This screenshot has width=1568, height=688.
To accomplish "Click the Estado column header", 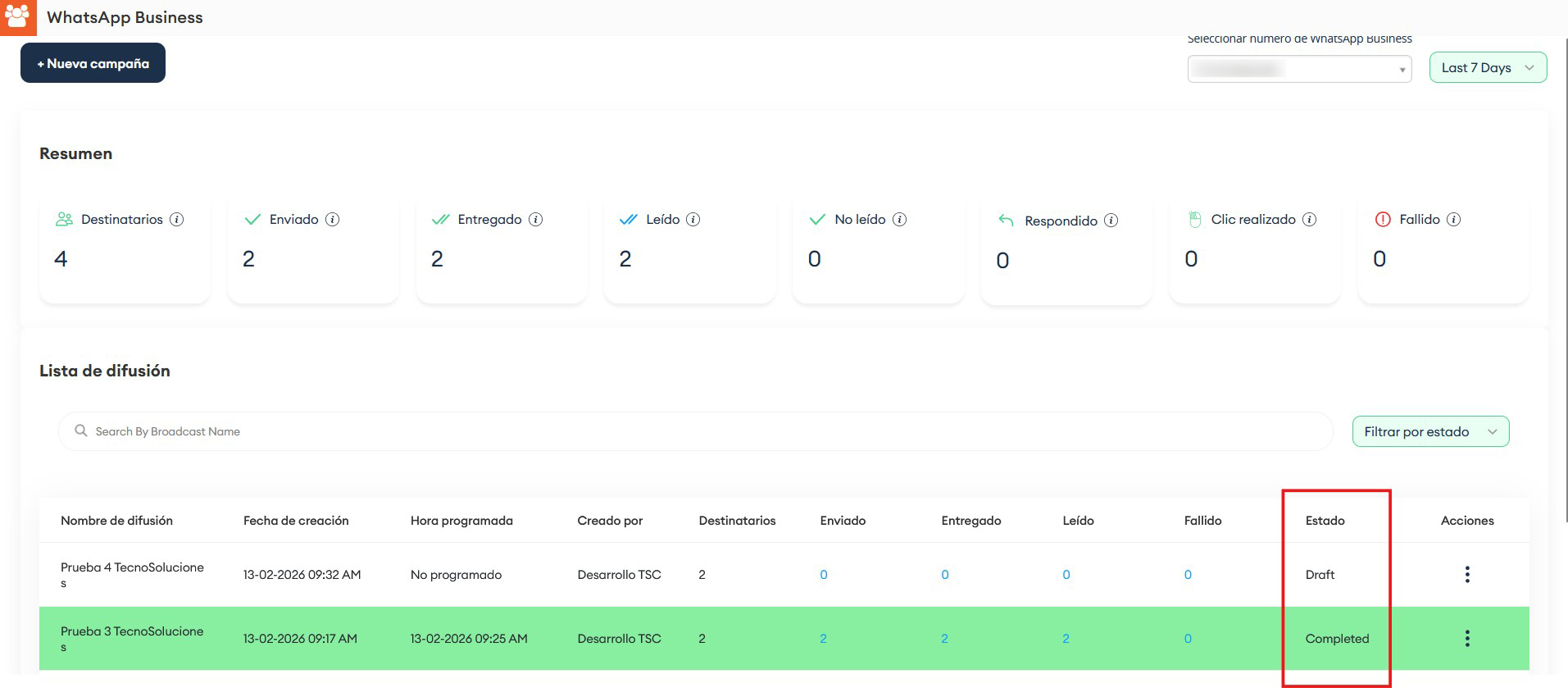I will click(x=1325, y=521).
